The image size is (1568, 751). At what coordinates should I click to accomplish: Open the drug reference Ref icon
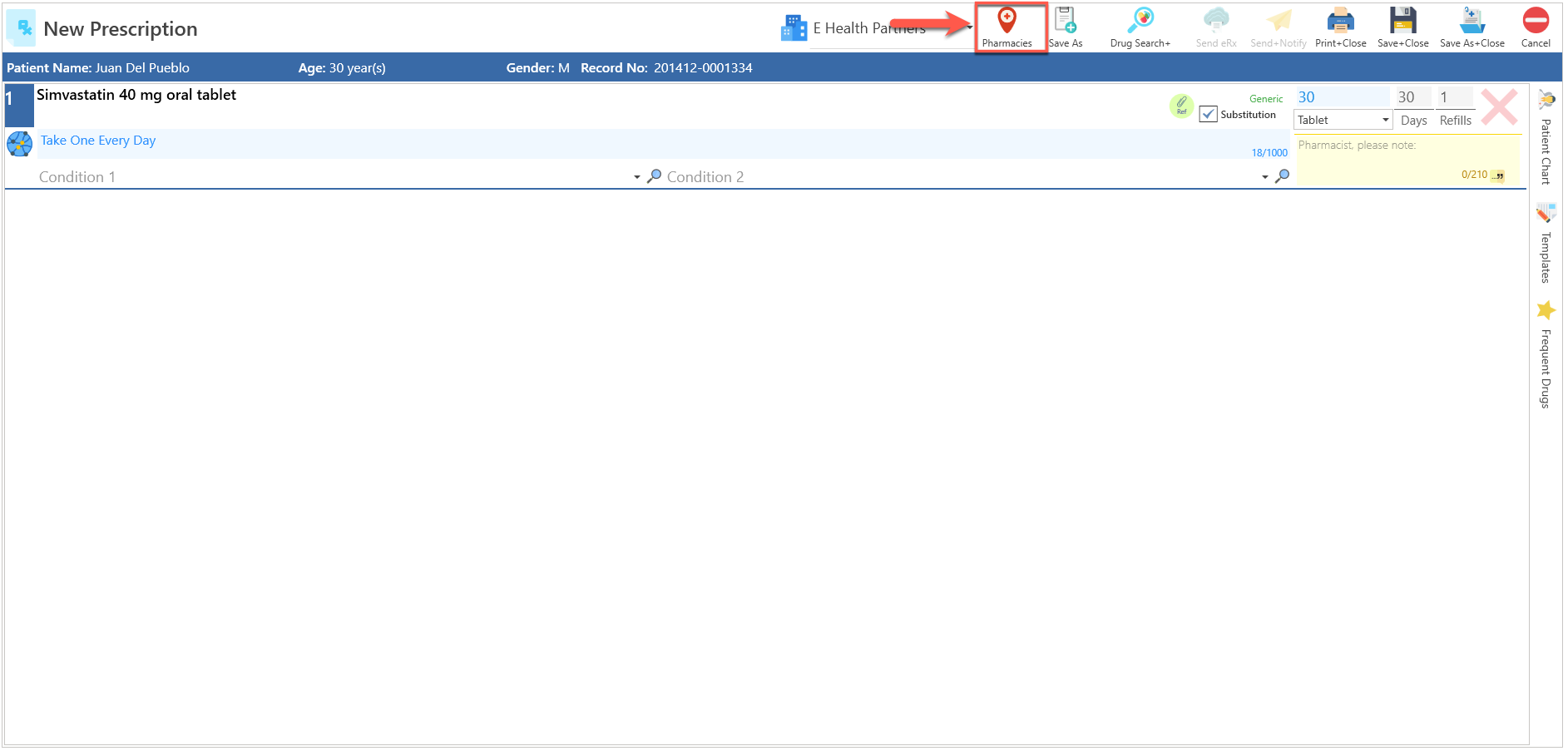(x=1181, y=106)
